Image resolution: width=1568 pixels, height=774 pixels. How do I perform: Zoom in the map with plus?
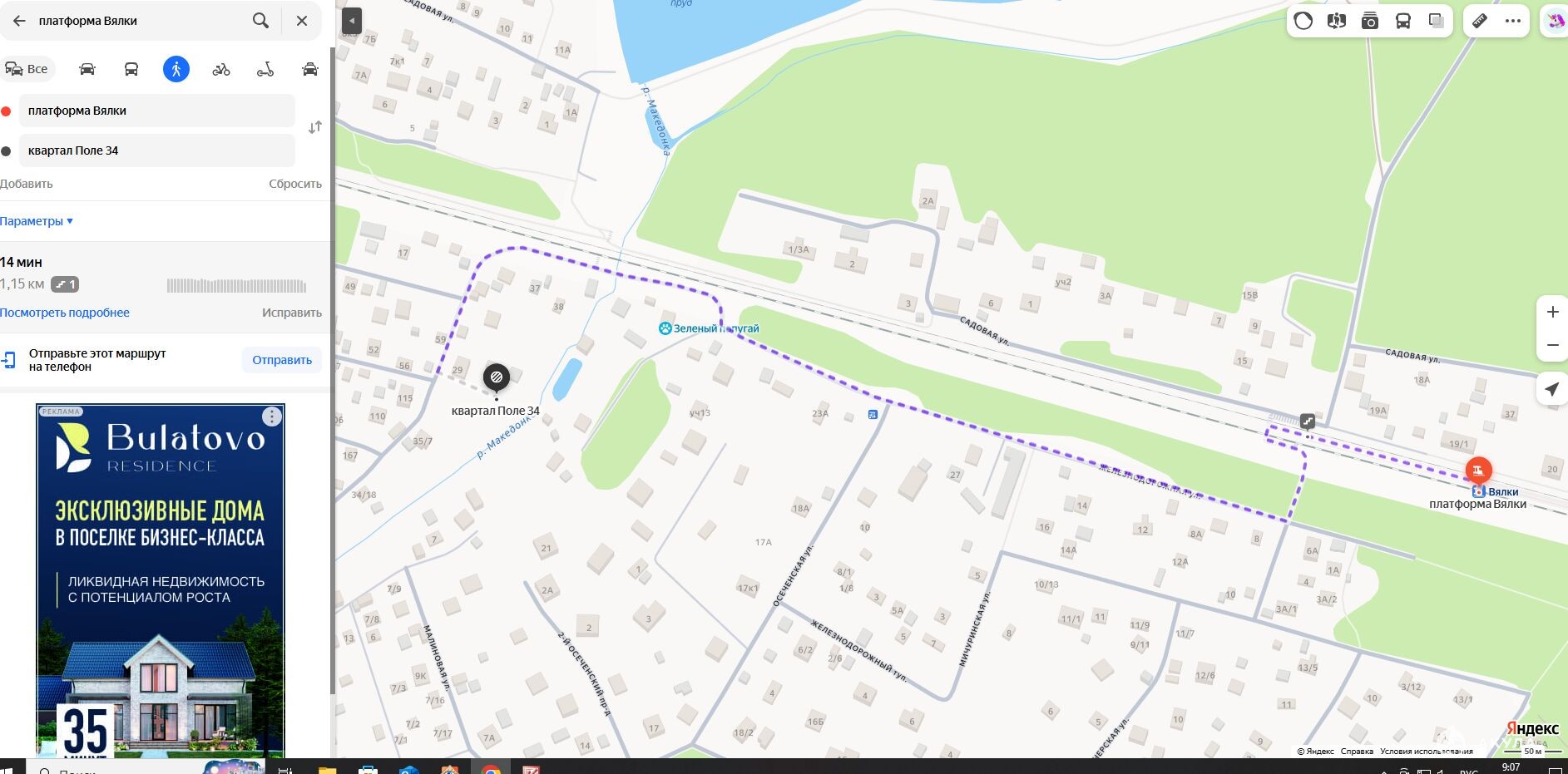pos(1552,312)
